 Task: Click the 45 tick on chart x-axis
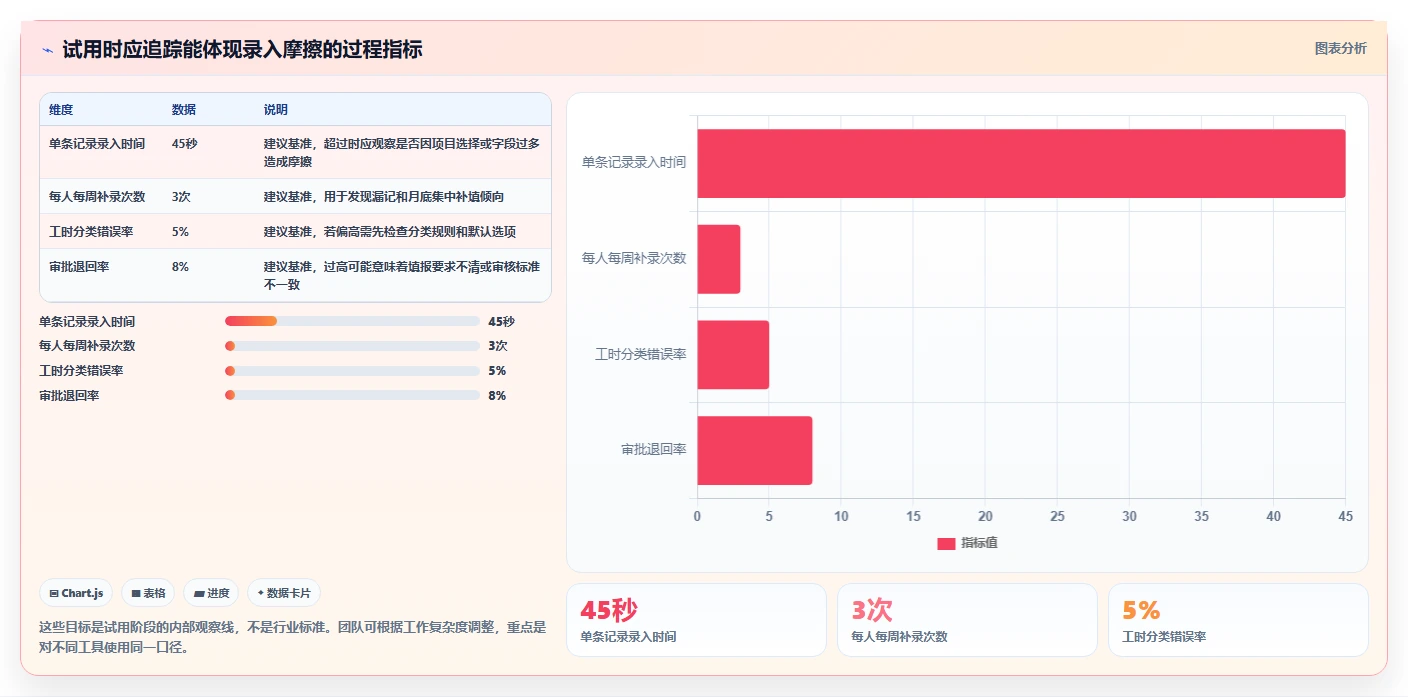1345,517
